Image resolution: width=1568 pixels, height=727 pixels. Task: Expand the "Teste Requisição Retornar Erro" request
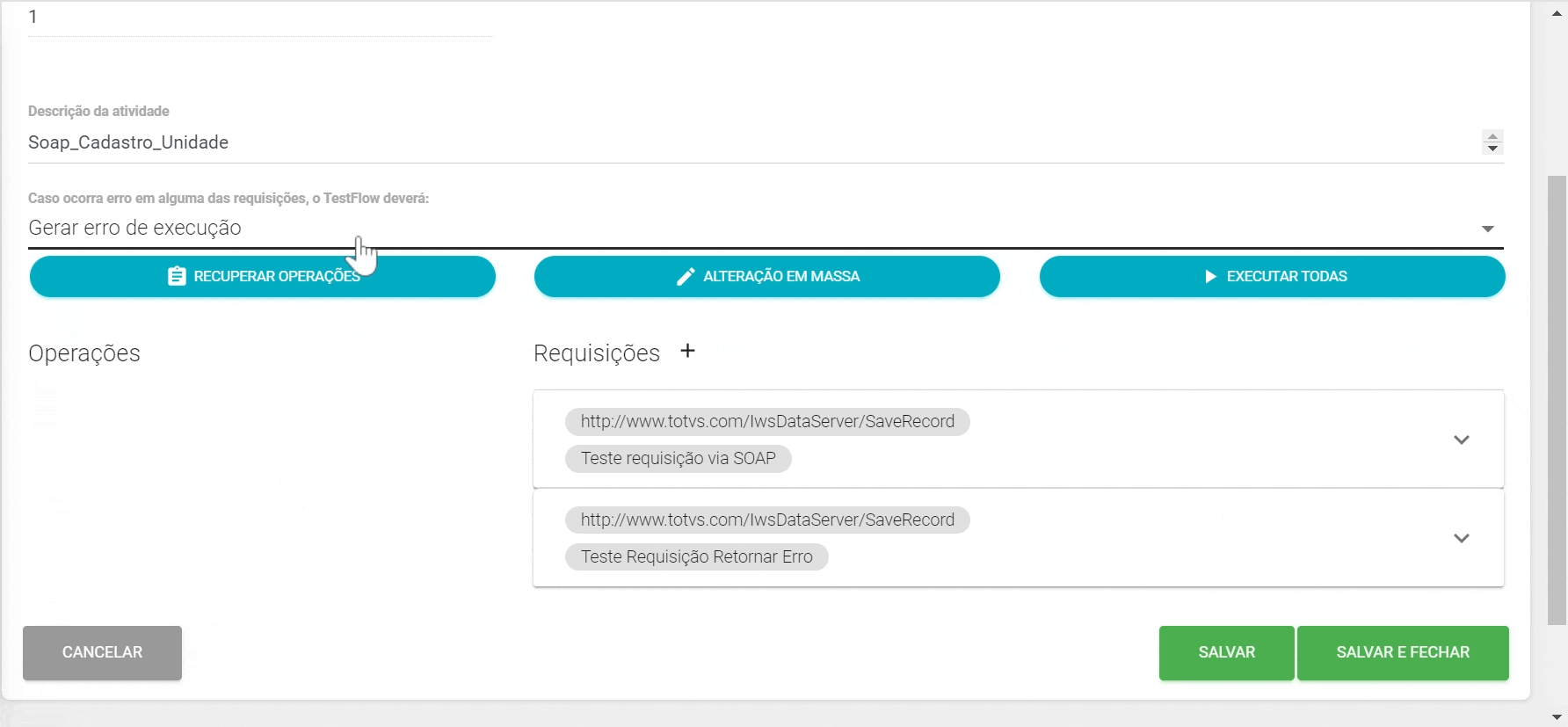1461,538
